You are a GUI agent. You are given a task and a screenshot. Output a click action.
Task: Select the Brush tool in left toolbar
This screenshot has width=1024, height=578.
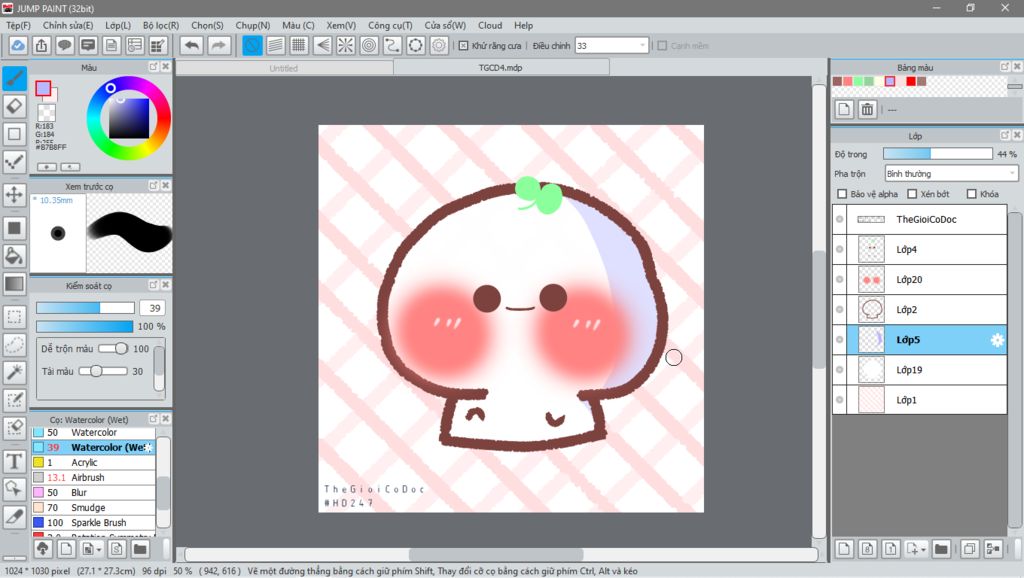pos(14,78)
